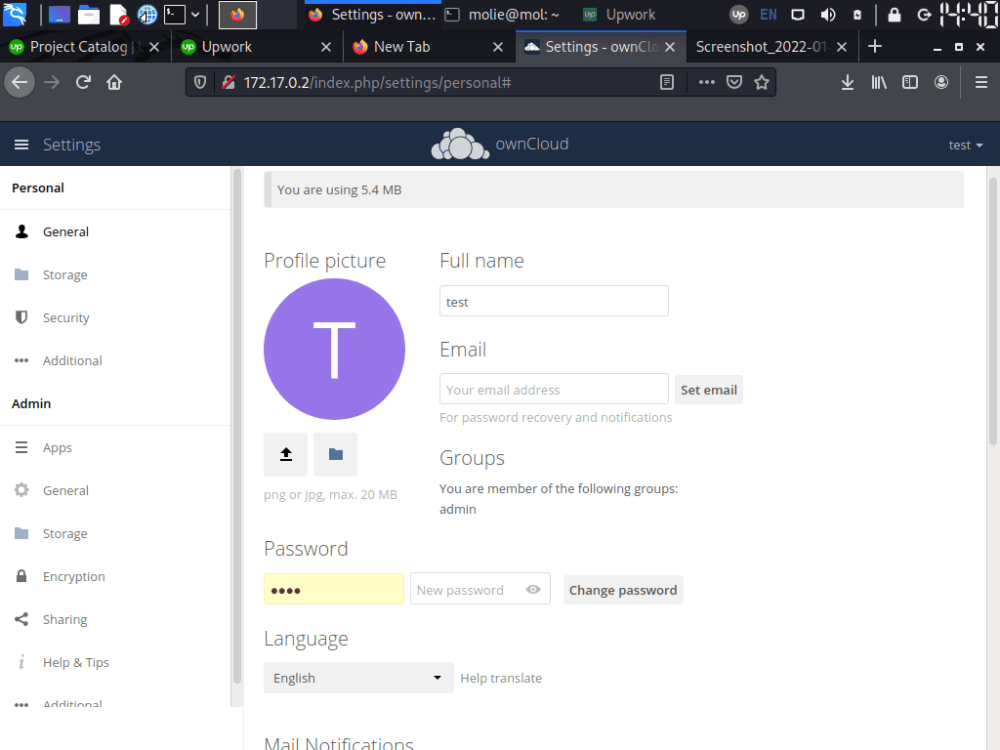Viewport: 1000px width, 750px height.
Task: Focus the Your email address field
Action: coord(554,389)
